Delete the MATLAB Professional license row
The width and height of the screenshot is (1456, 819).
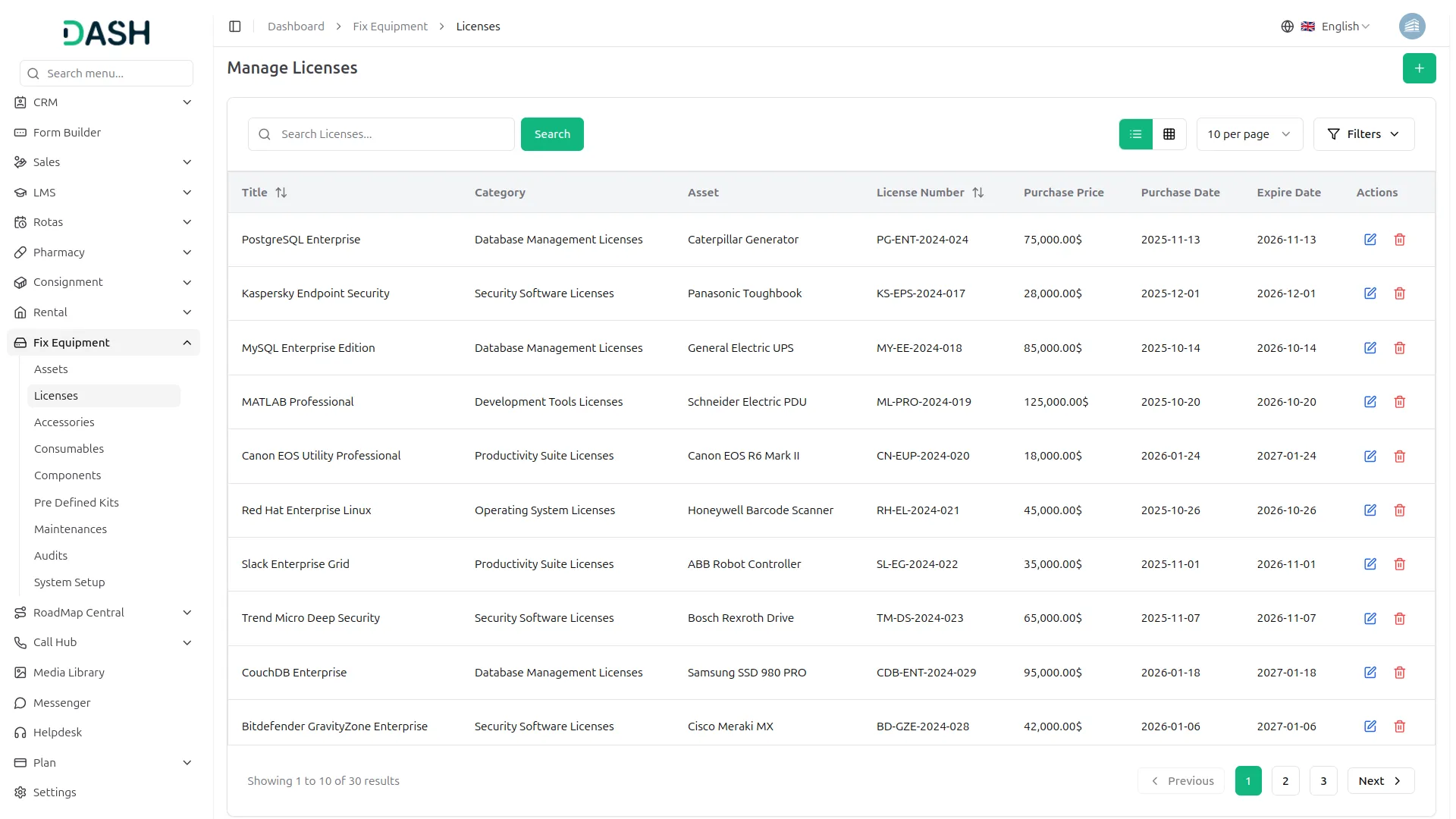1399,402
